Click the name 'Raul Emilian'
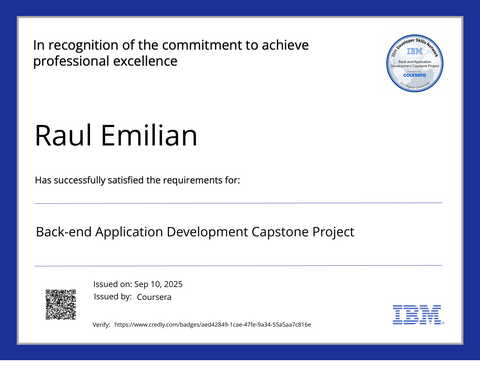 click(116, 135)
